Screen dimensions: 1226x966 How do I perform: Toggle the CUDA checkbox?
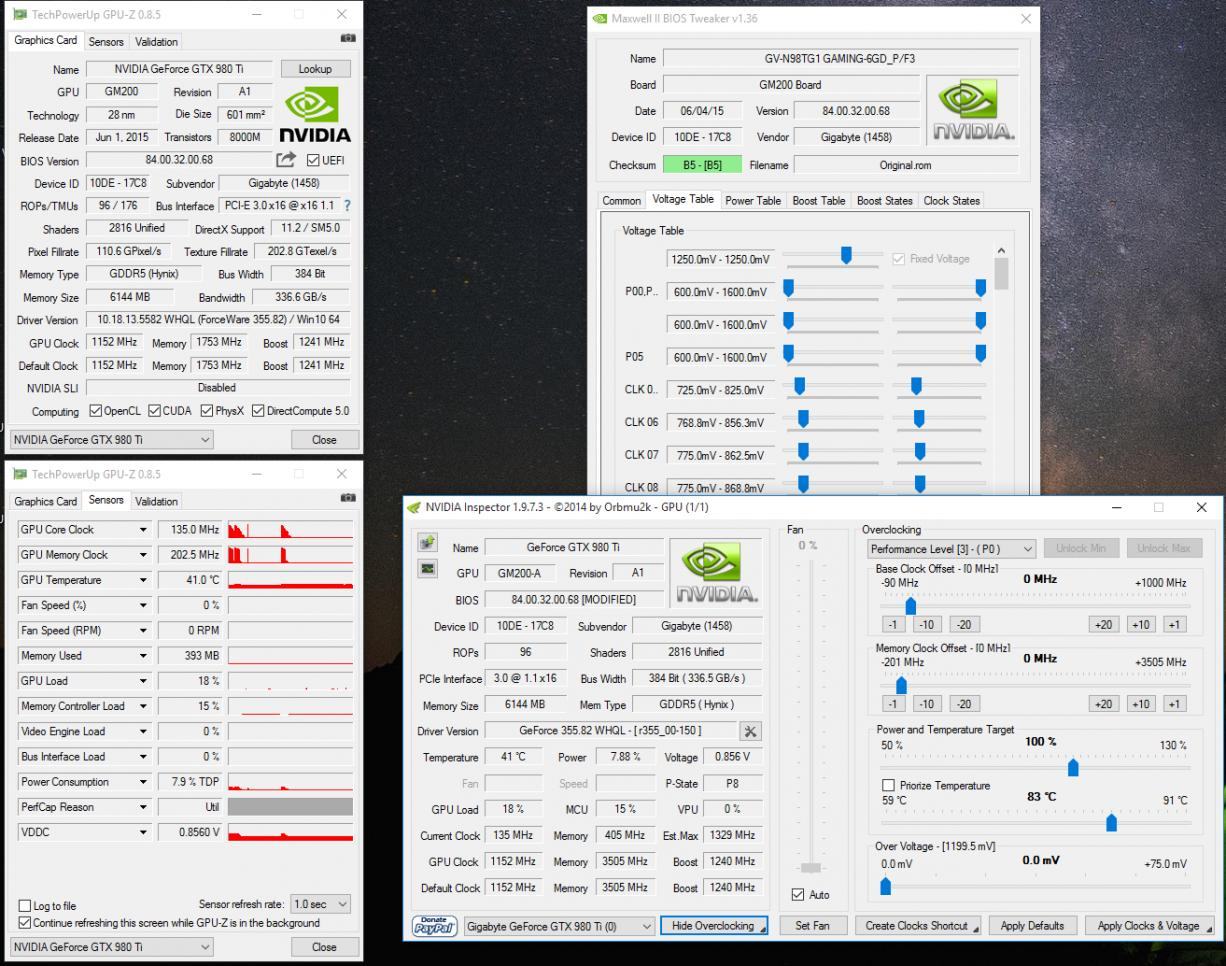(x=155, y=411)
